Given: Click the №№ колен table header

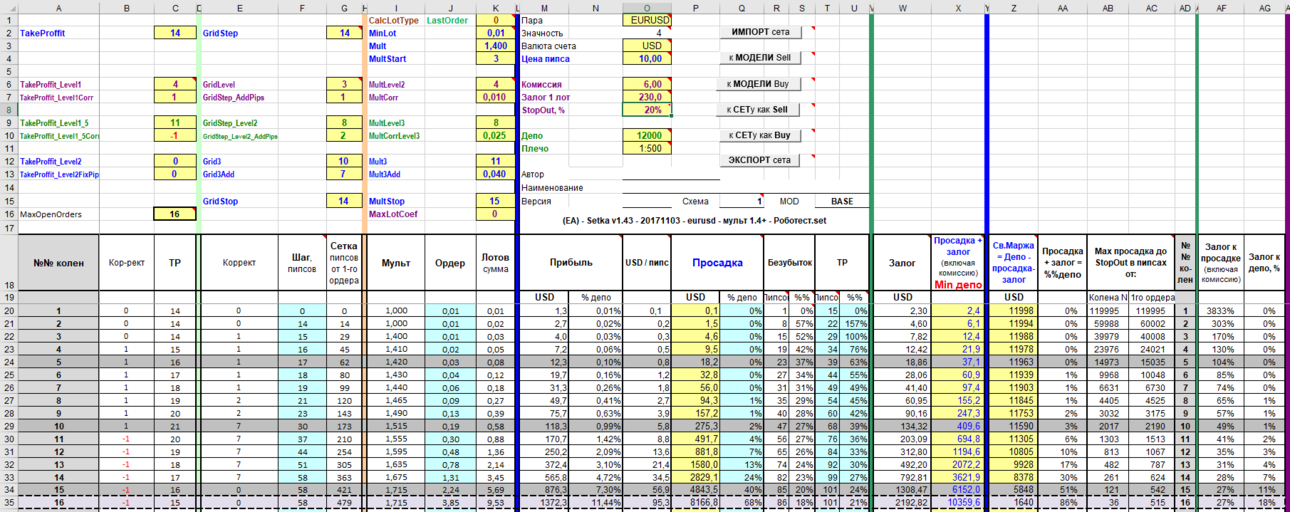Looking at the screenshot, I should tap(59, 263).
